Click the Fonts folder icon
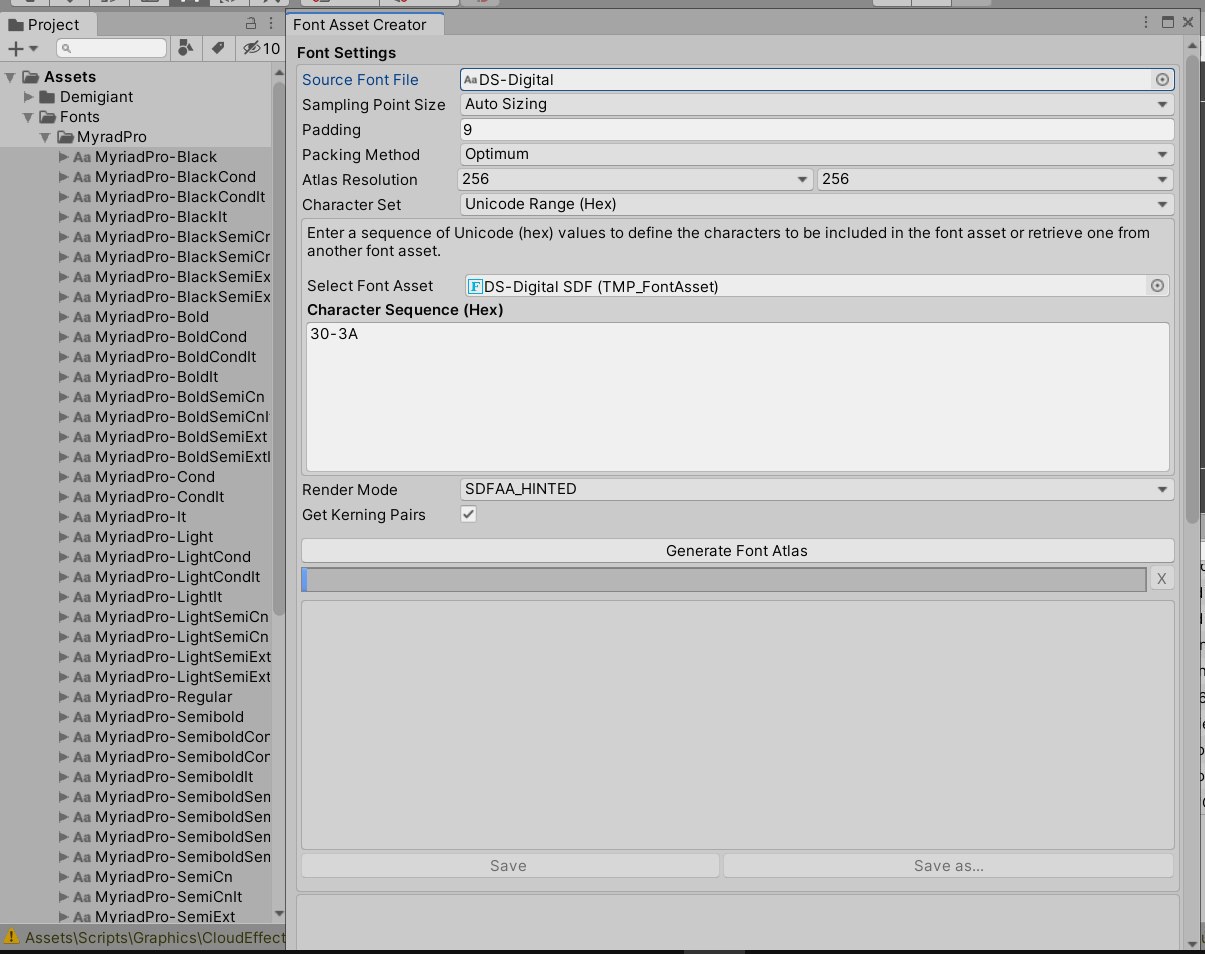The image size is (1205, 954). coord(47,117)
